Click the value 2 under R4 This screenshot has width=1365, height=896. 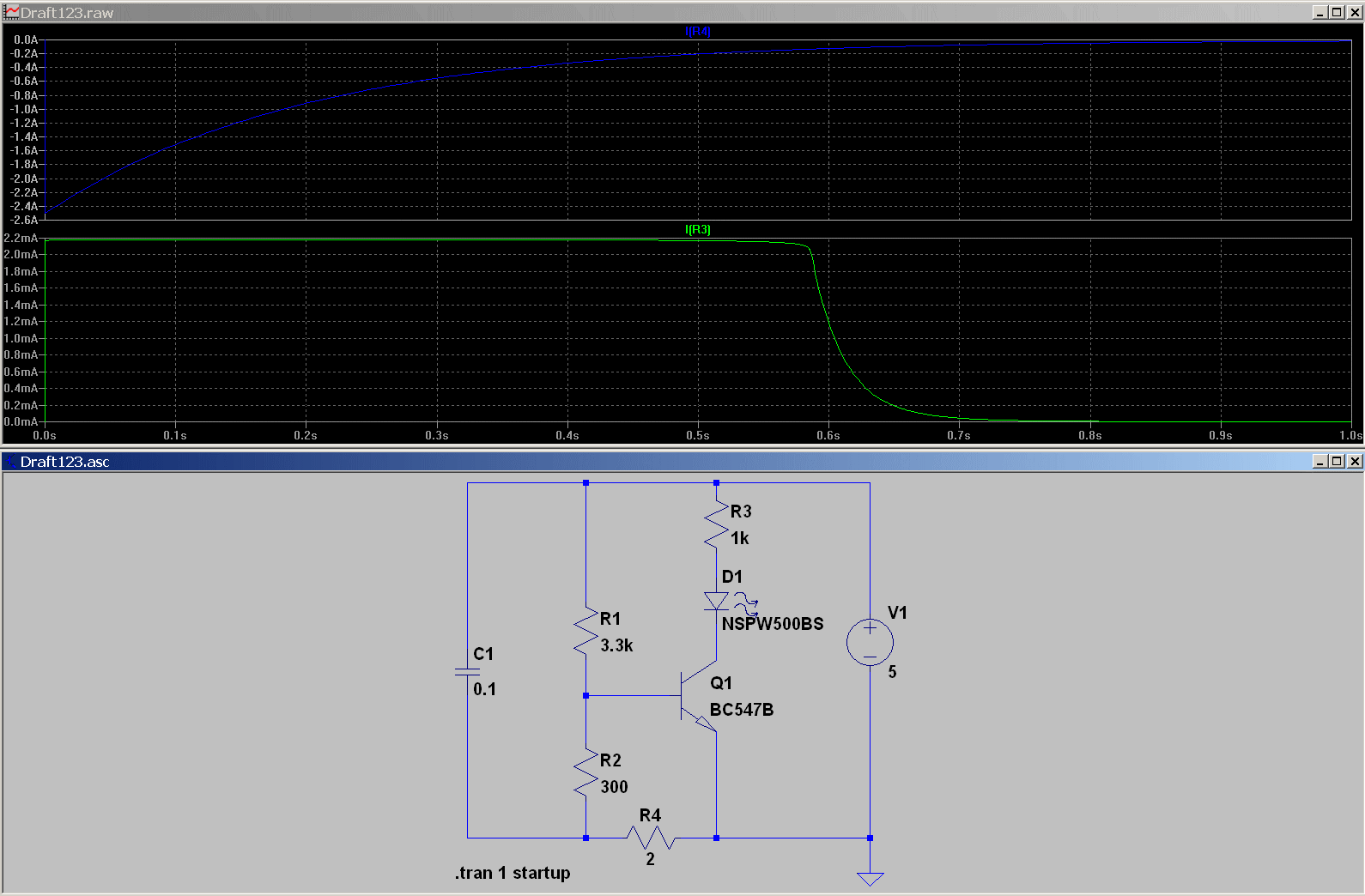tap(651, 859)
